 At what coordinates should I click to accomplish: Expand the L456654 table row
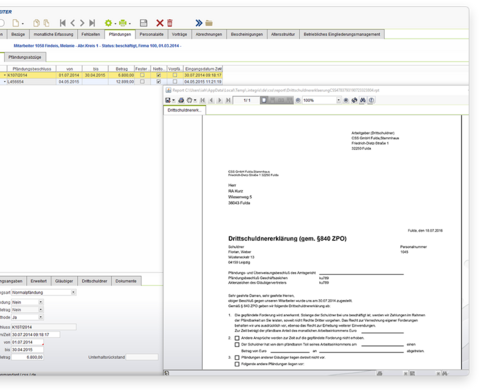(x=5, y=82)
